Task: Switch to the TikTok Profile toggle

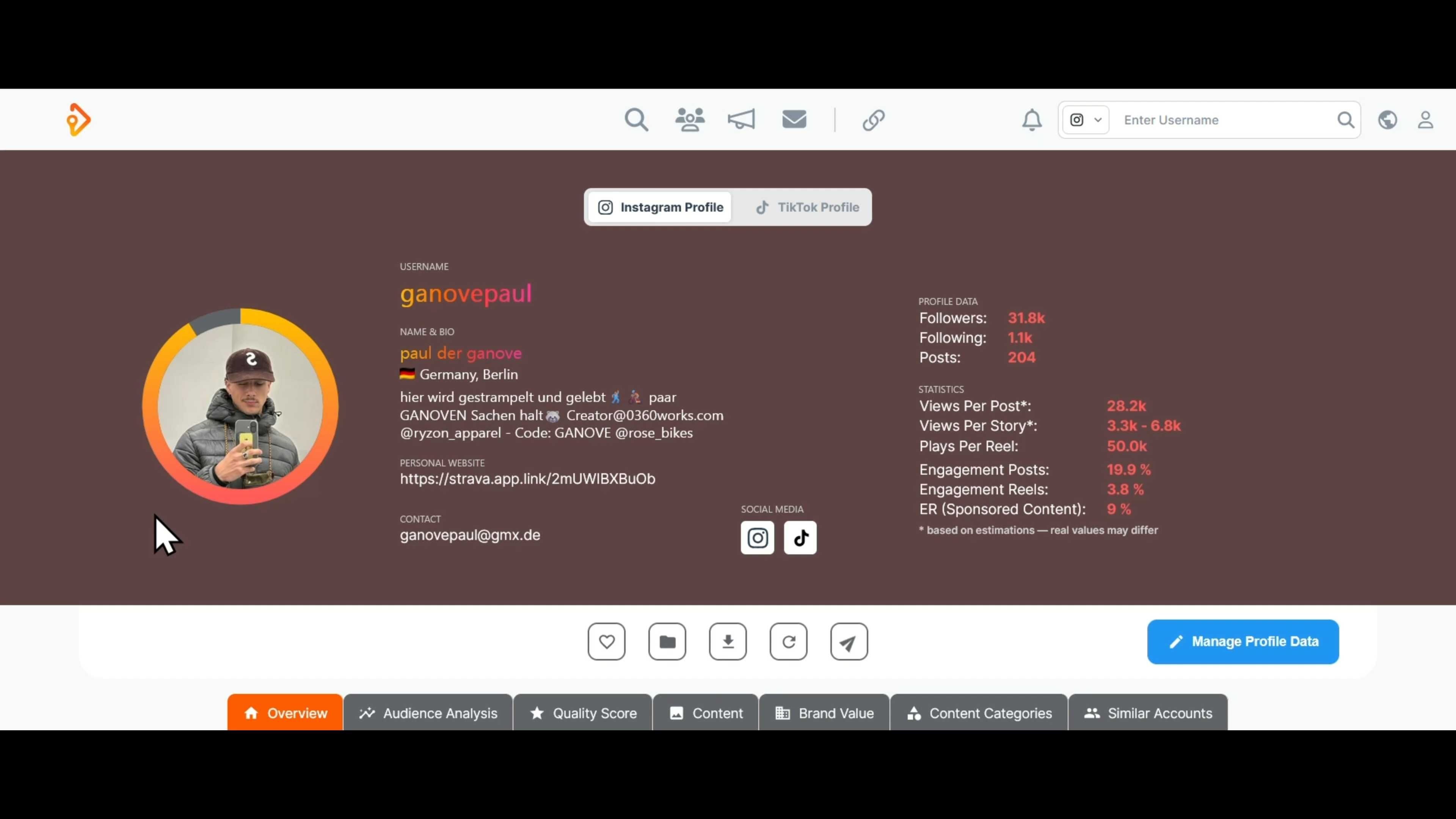Action: (807, 207)
